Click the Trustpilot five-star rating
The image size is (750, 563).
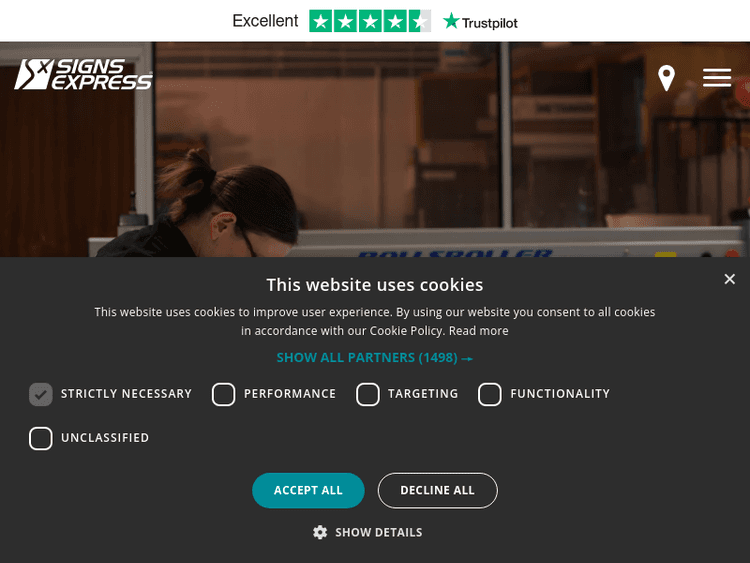coord(370,21)
